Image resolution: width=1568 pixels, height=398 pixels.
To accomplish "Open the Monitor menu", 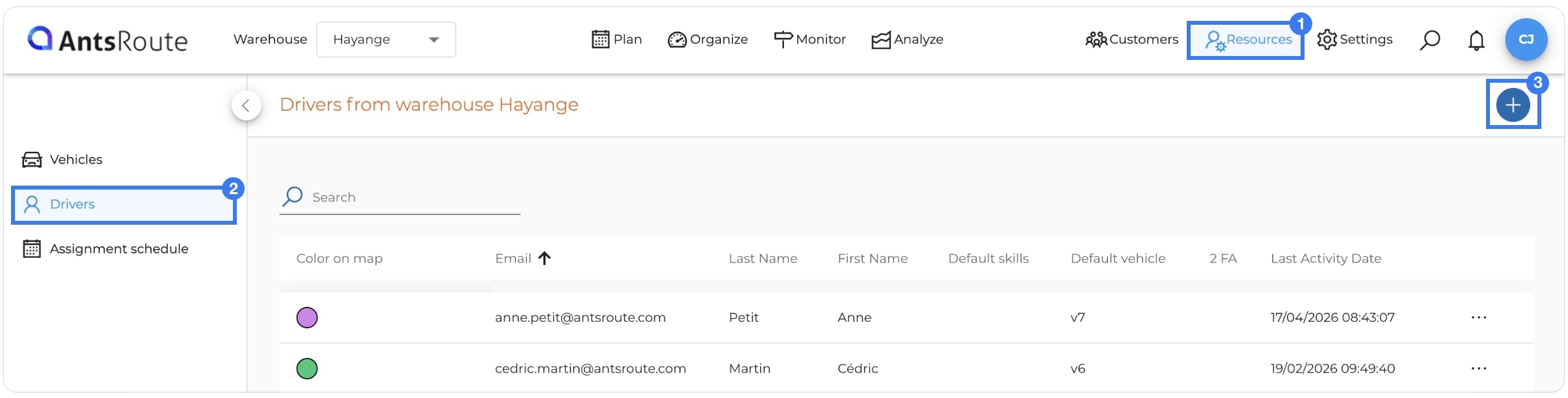I will (x=809, y=40).
